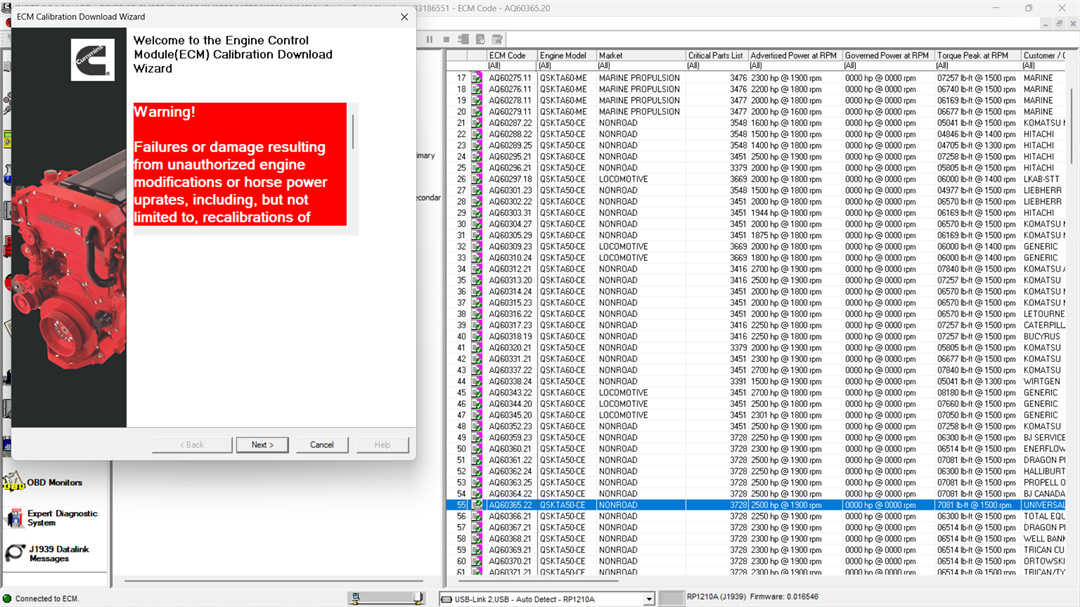This screenshot has width=1080, height=607.
Task: Click the green Connected to ECM indicator
Action: pos(8,598)
